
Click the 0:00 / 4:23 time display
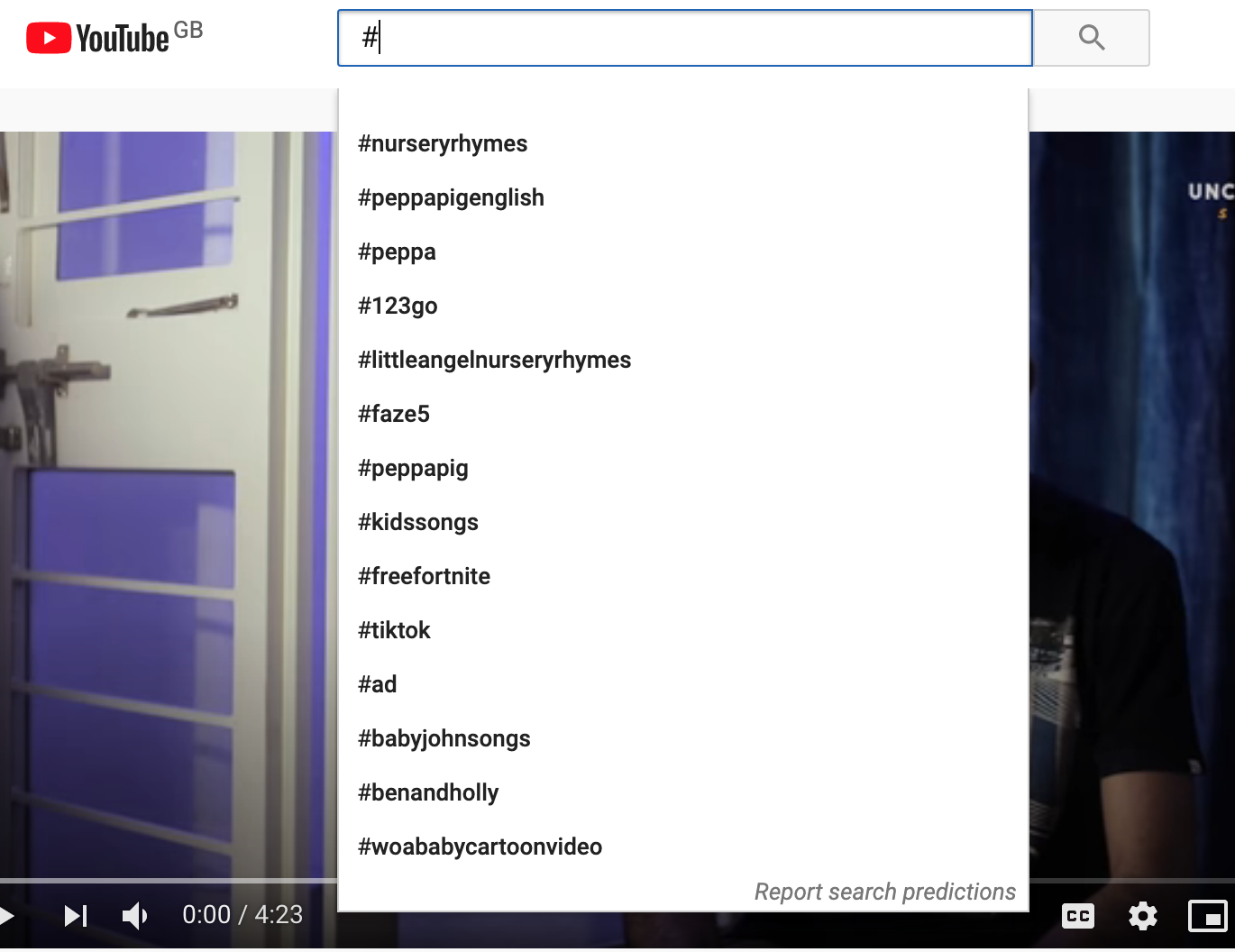(x=242, y=915)
